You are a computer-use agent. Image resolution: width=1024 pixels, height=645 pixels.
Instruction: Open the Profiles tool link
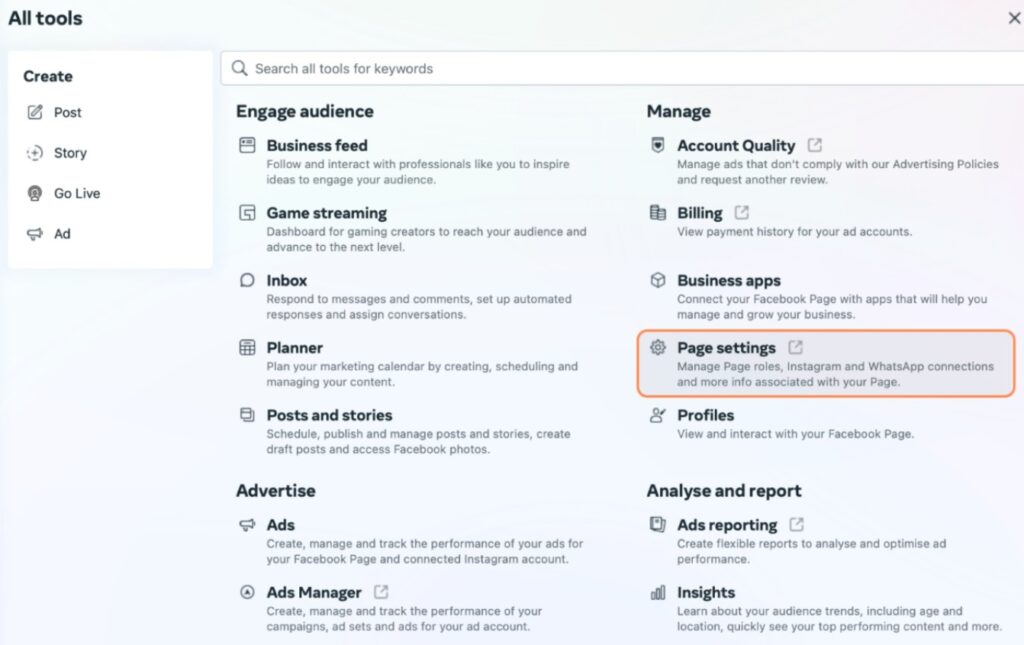point(705,415)
